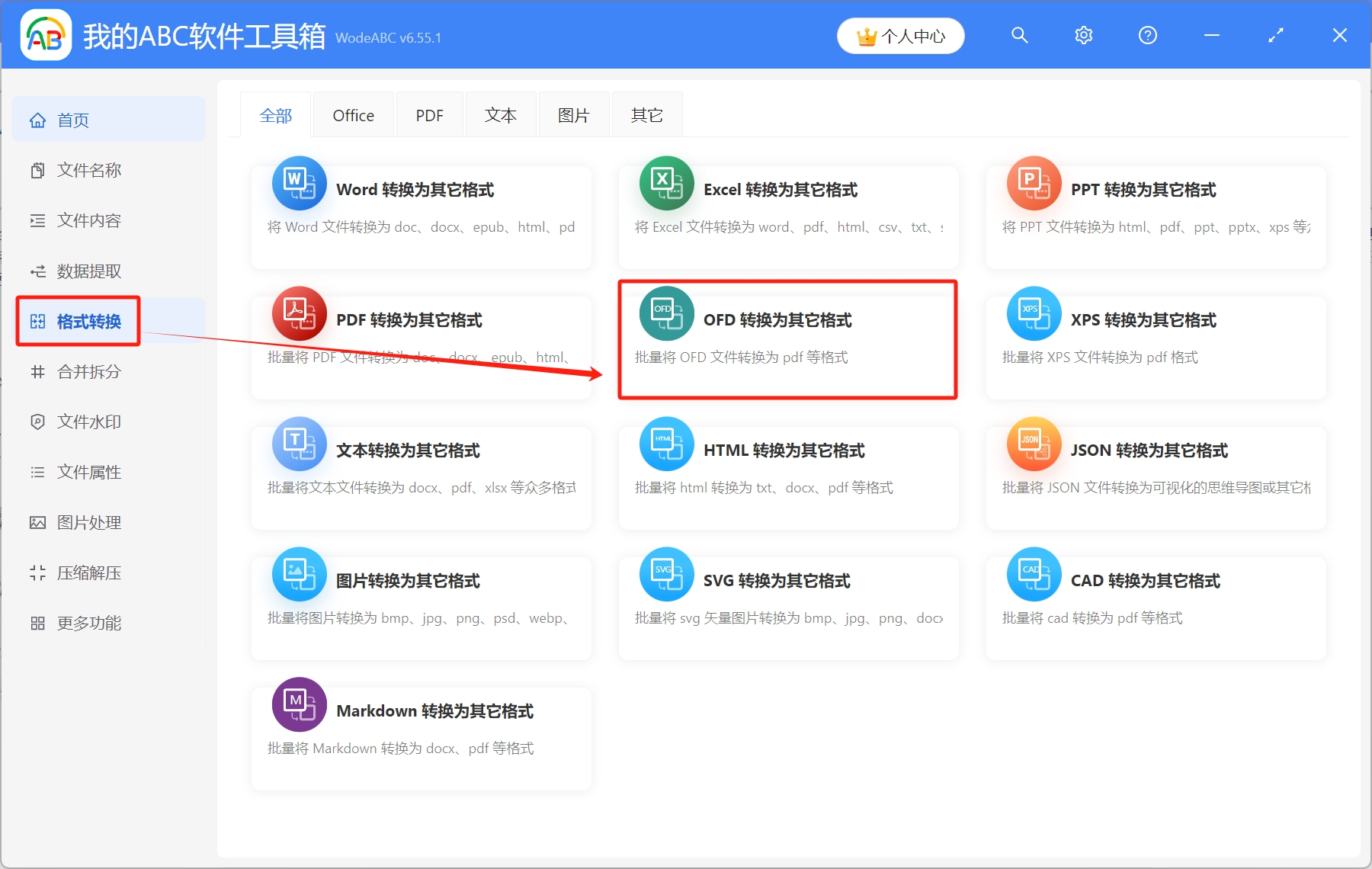Click the search magnifier icon
Image resolution: width=1372 pixels, height=869 pixels.
point(1019,35)
